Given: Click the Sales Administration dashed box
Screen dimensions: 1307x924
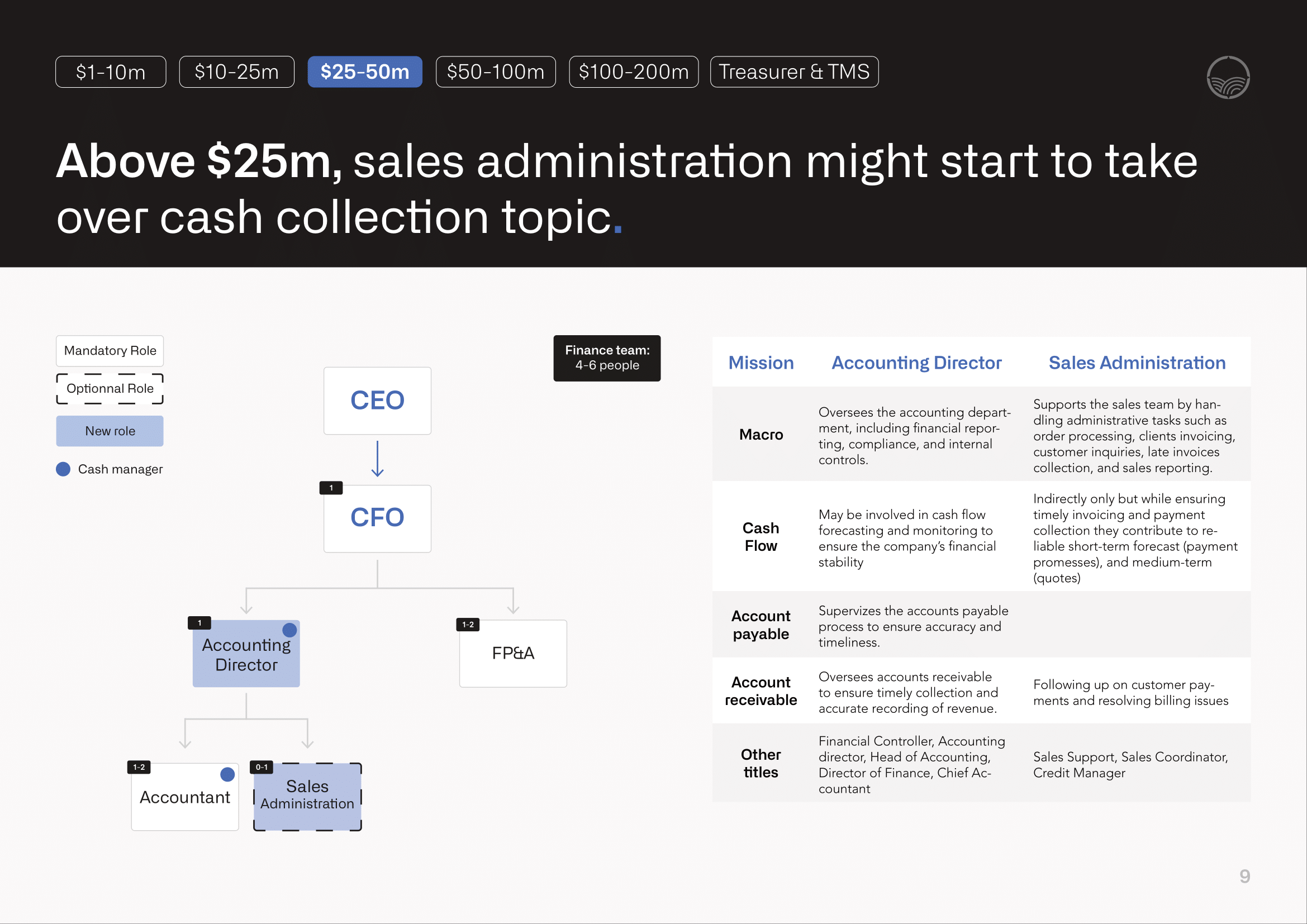Looking at the screenshot, I should [x=307, y=796].
